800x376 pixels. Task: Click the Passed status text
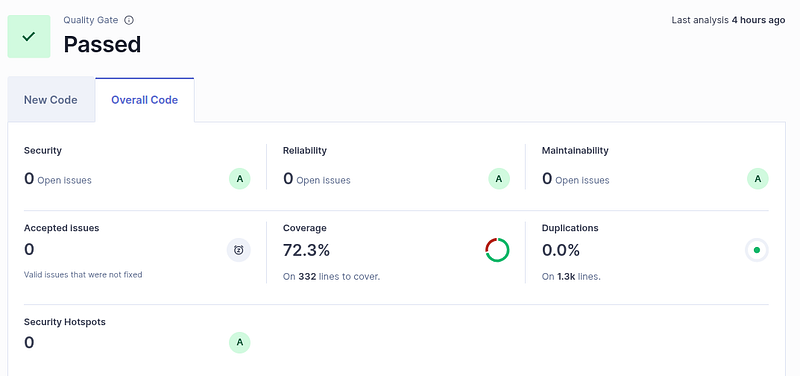click(x=102, y=45)
